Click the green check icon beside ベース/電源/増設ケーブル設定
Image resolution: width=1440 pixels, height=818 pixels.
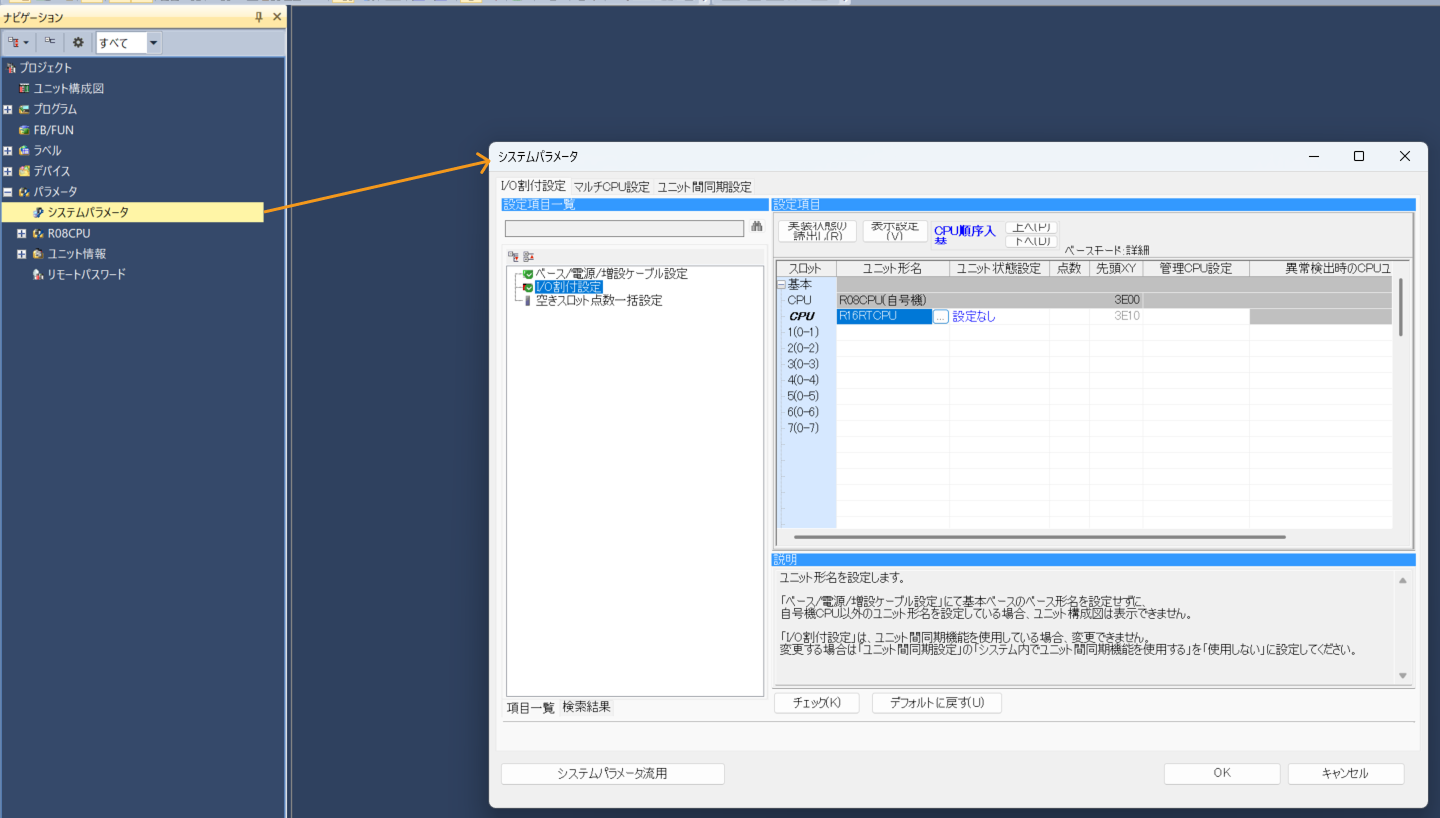pyautogui.click(x=528, y=274)
